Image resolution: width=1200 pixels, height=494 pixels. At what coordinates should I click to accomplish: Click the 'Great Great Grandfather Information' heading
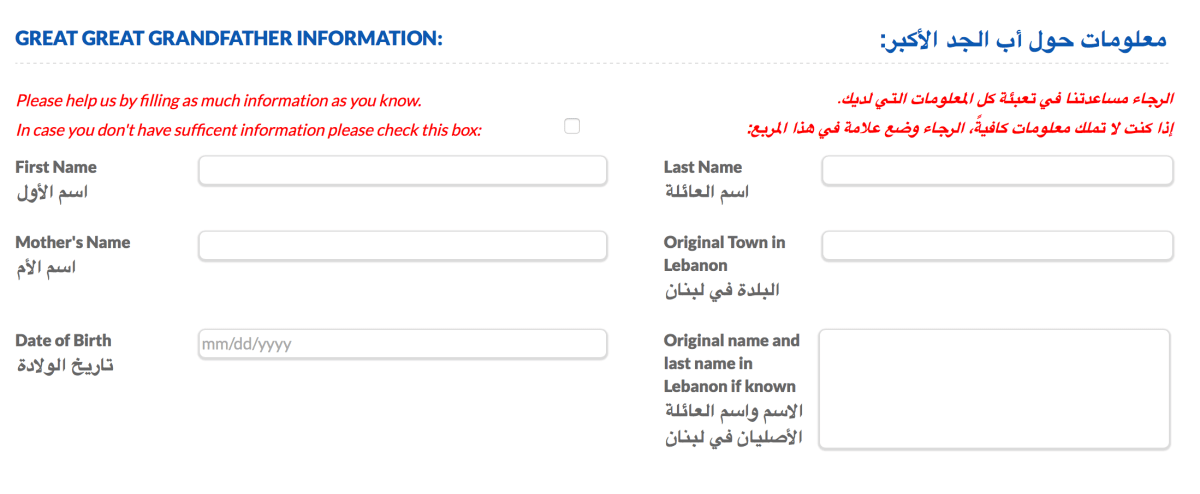pyautogui.click(x=229, y=39)
